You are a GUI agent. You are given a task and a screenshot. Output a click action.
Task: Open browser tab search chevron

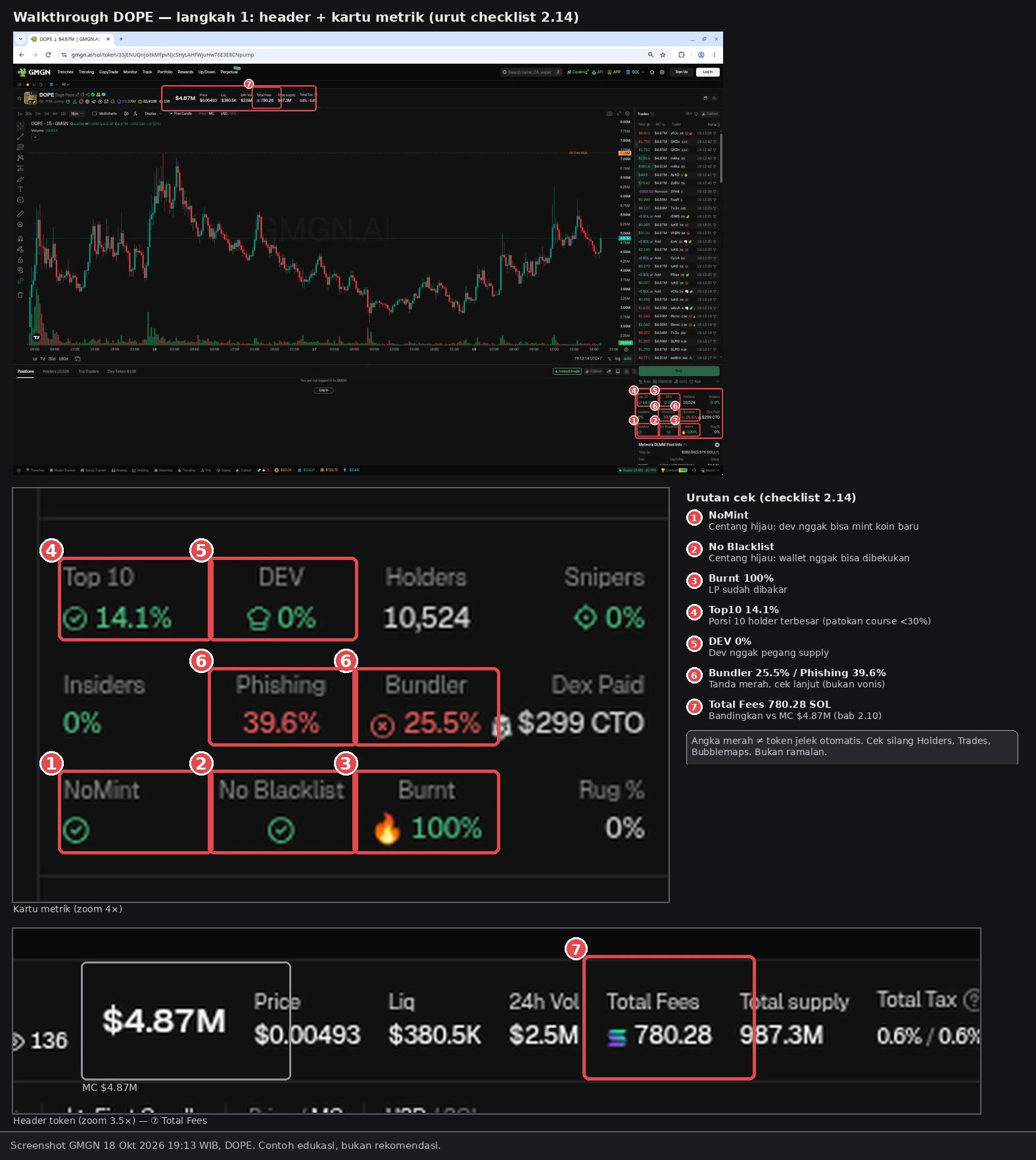click(20, 39)
